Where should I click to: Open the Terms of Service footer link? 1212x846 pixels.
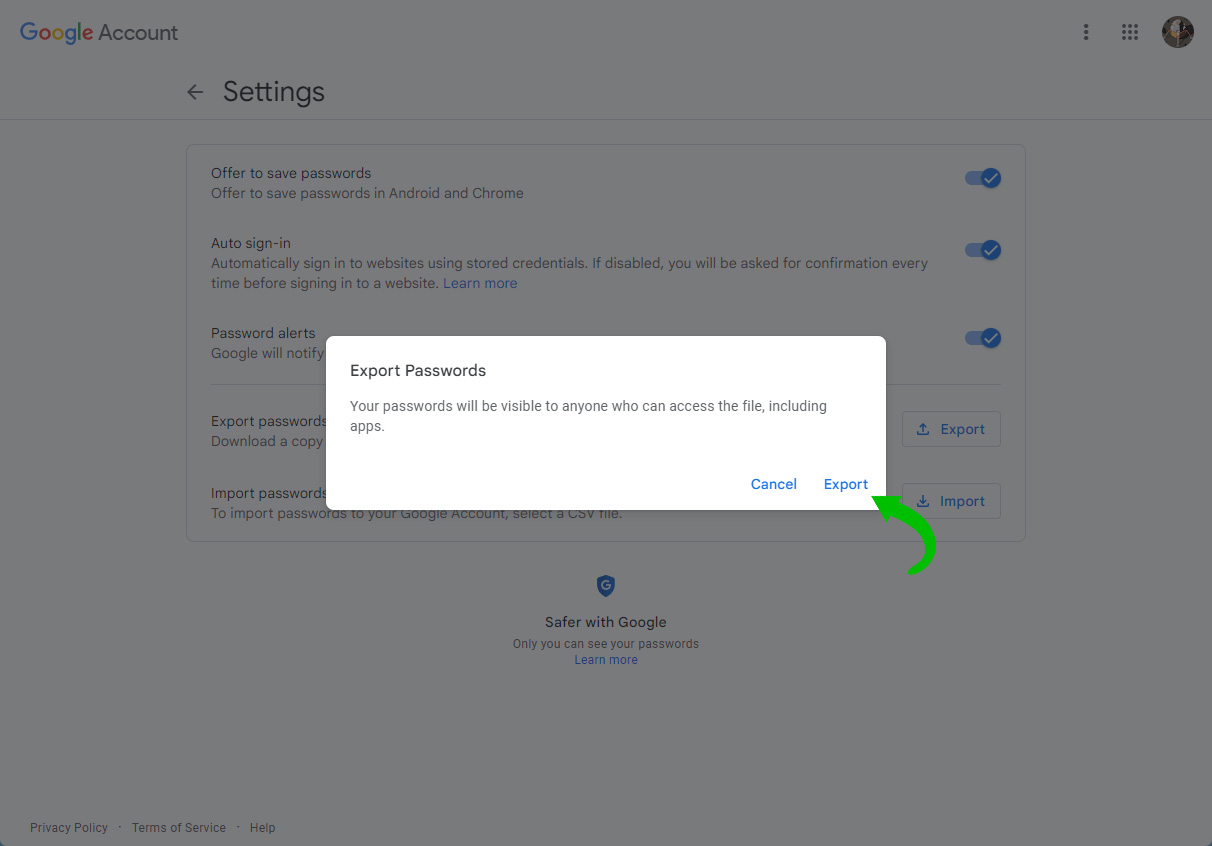pos(179,828)
